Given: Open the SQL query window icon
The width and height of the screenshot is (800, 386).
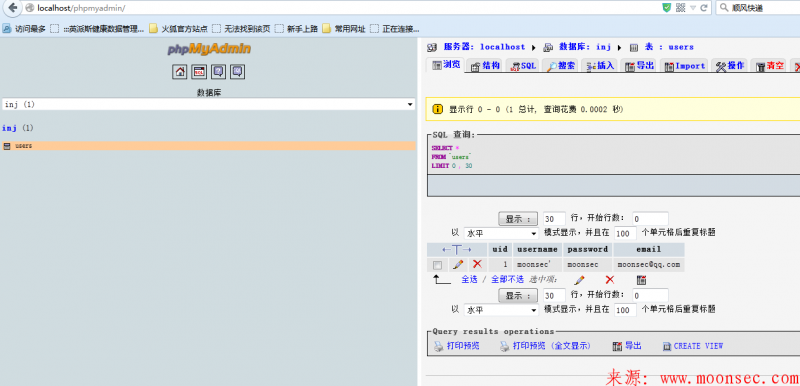Looking at the screenshot, I should pyautogui.click(x=199, y=72).
